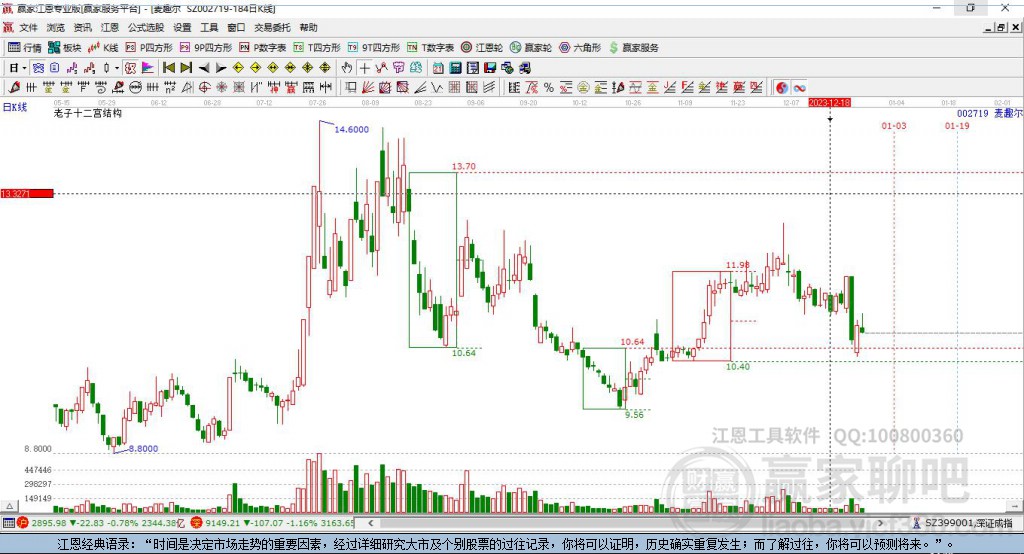Select the red Gann fan tool
The image size is (1024, 554).
click(368, 88)
